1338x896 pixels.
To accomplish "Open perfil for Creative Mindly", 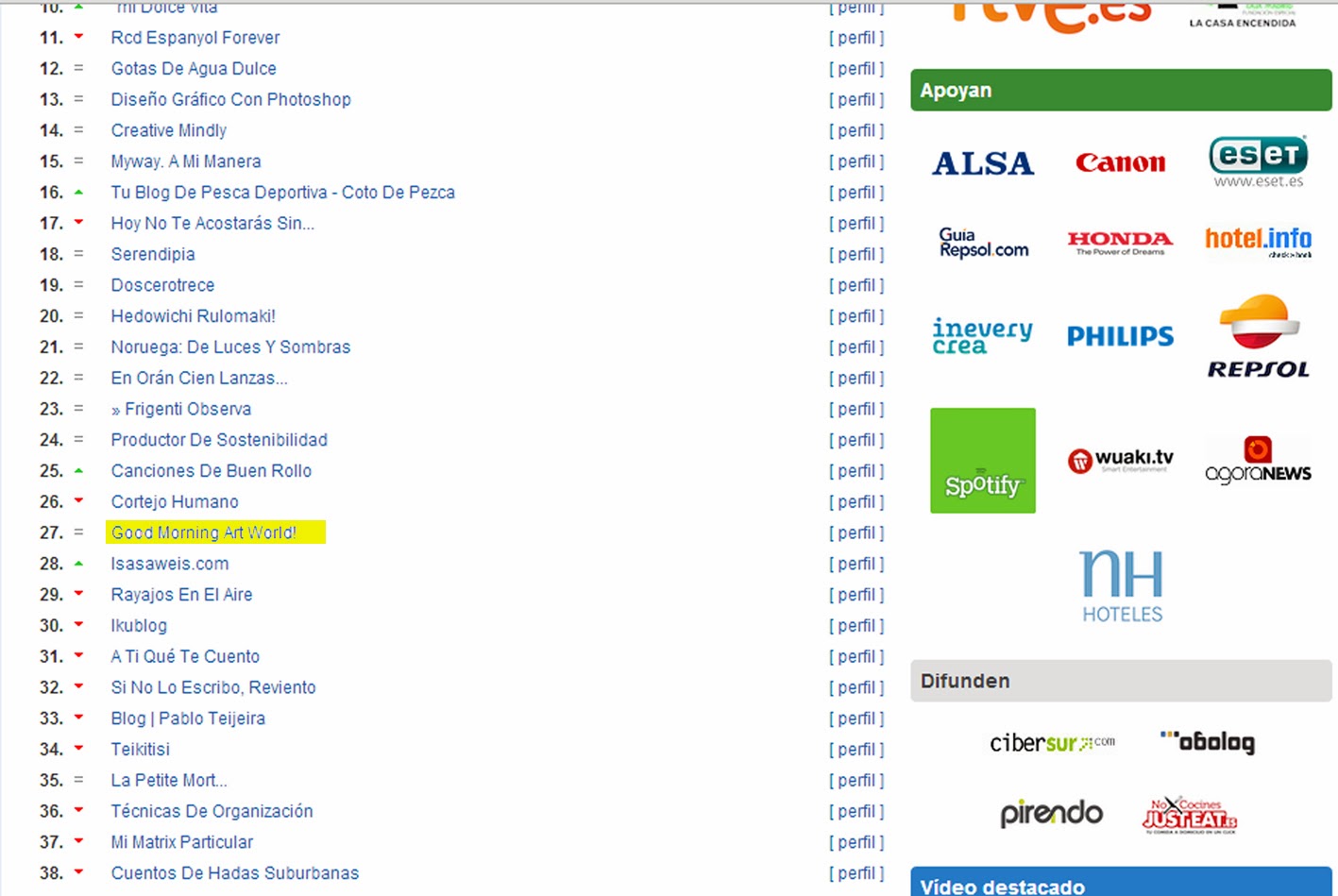I will (856, 130).
